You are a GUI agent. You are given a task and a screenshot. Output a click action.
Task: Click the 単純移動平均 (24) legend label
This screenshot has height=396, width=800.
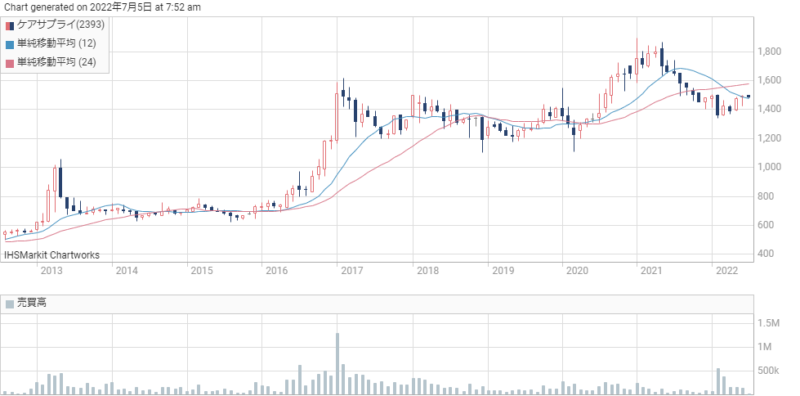pyautogui.click(x=56, y=62)
